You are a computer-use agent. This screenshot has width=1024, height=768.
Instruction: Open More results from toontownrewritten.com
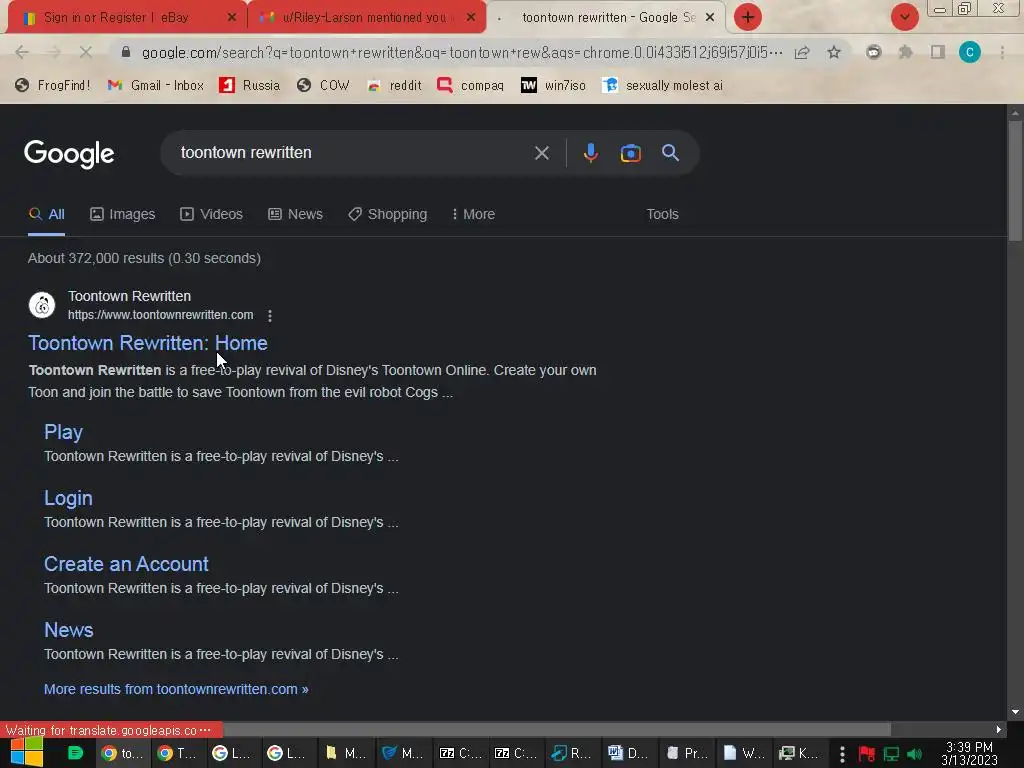176,689
